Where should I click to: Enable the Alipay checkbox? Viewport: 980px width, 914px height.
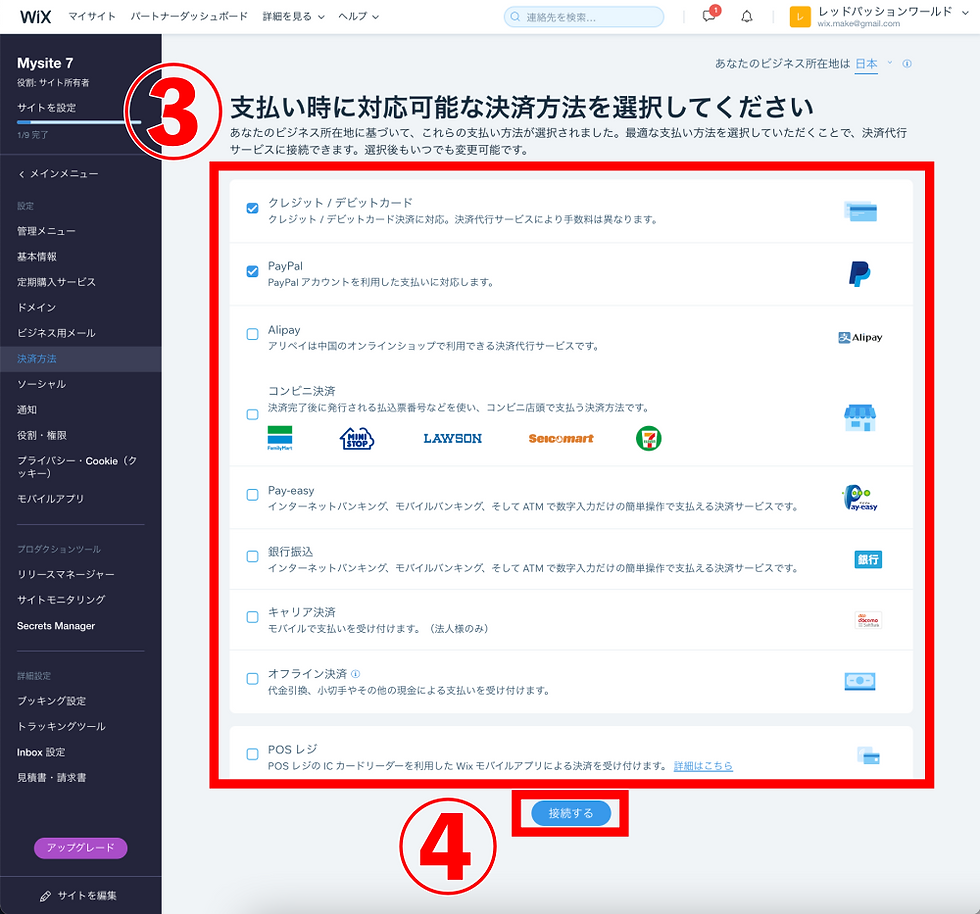pos(252,334)
